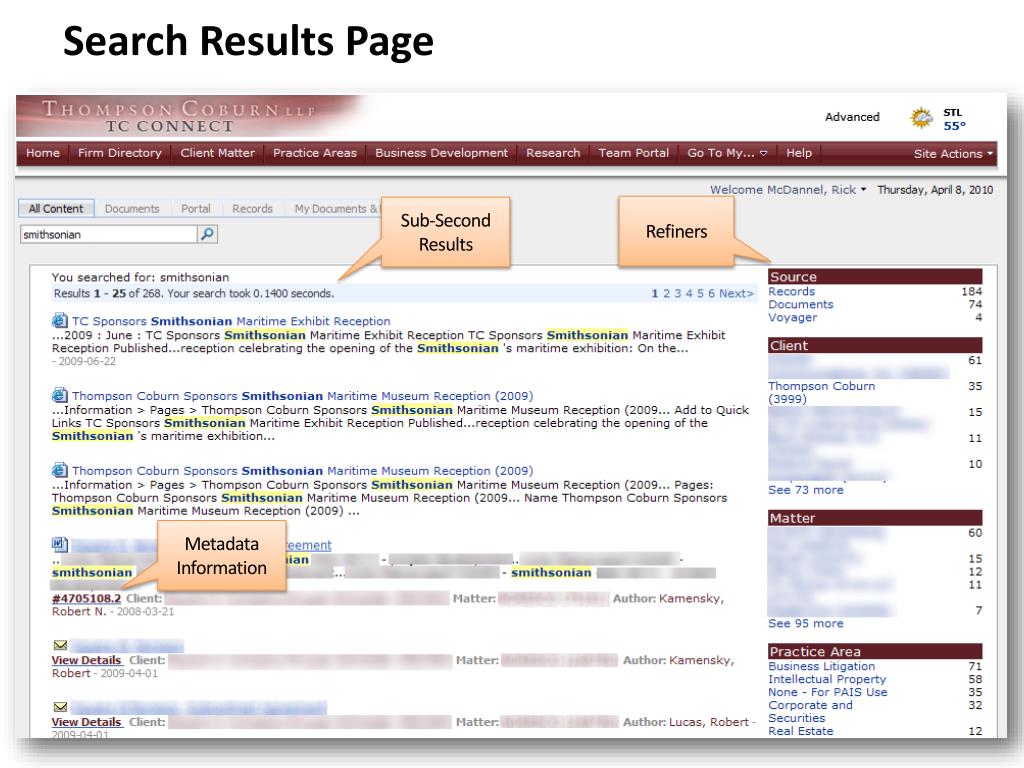Switch to the Documents search tab

(132, 208)
